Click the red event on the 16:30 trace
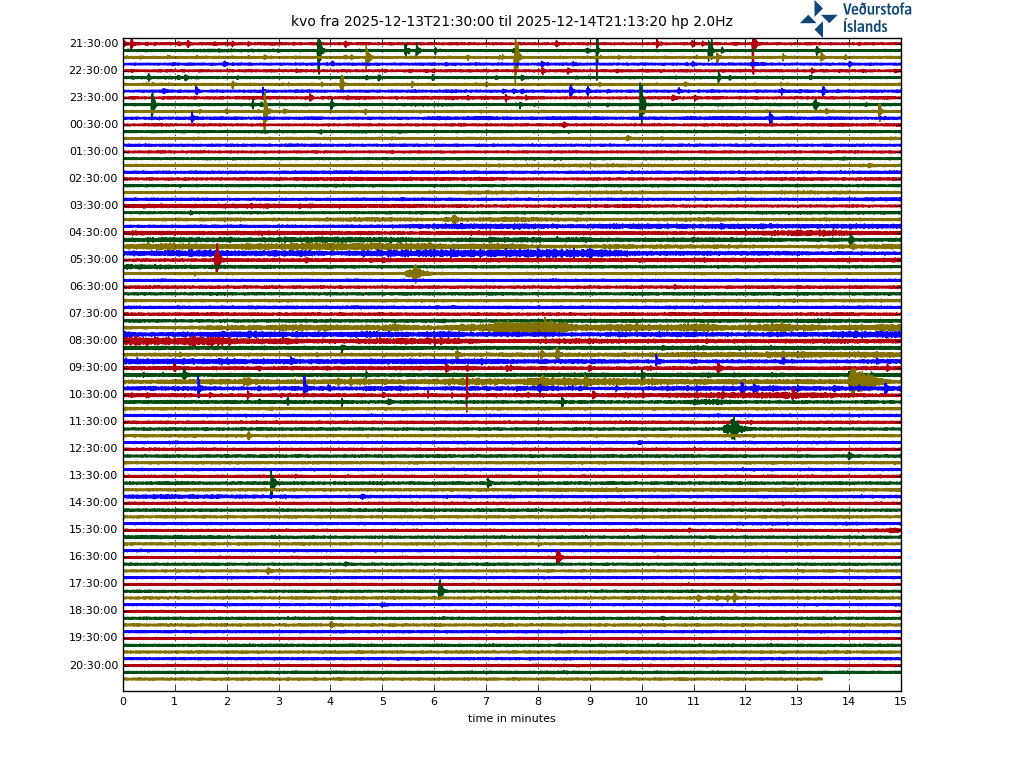Viewport: 1024px width, 768px height. coord(559,557)
